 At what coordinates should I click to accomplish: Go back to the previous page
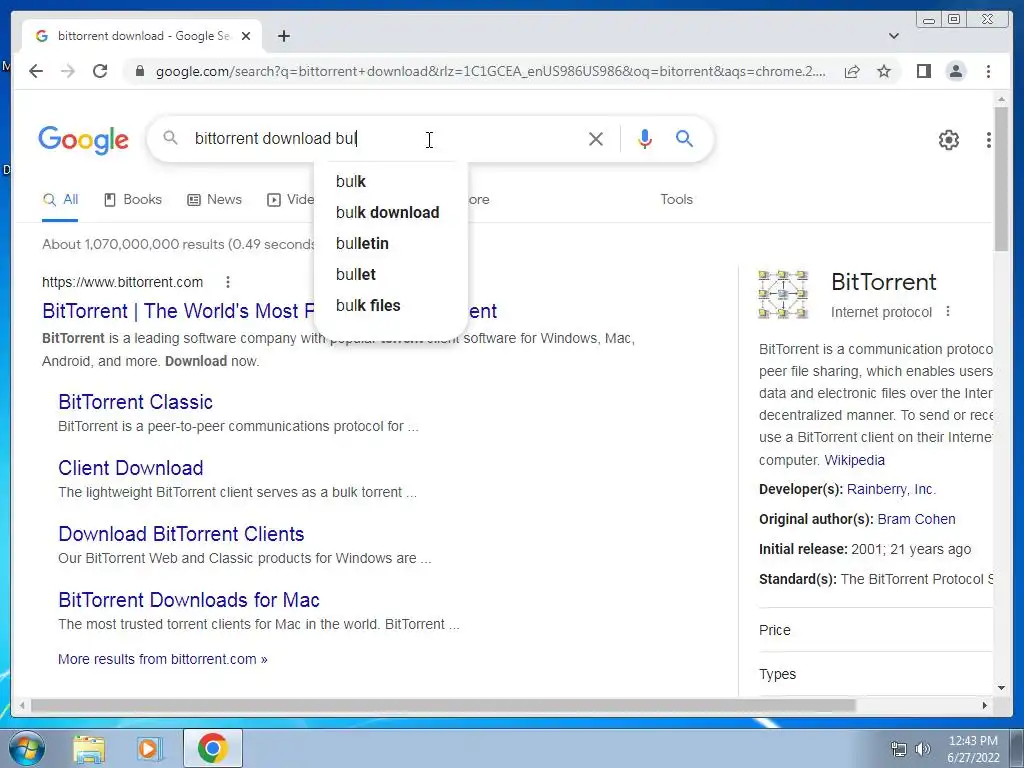[36, 71]
